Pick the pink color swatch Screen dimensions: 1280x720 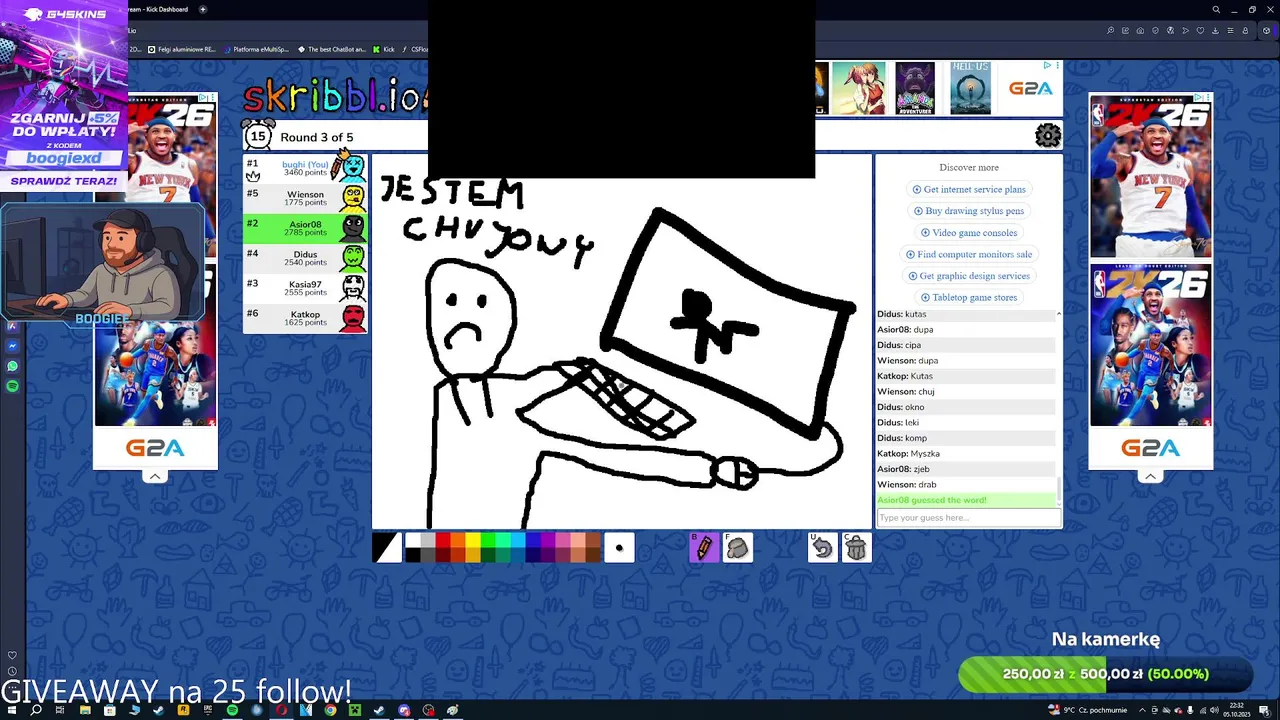pyautogui.click(x=562, y=540)
